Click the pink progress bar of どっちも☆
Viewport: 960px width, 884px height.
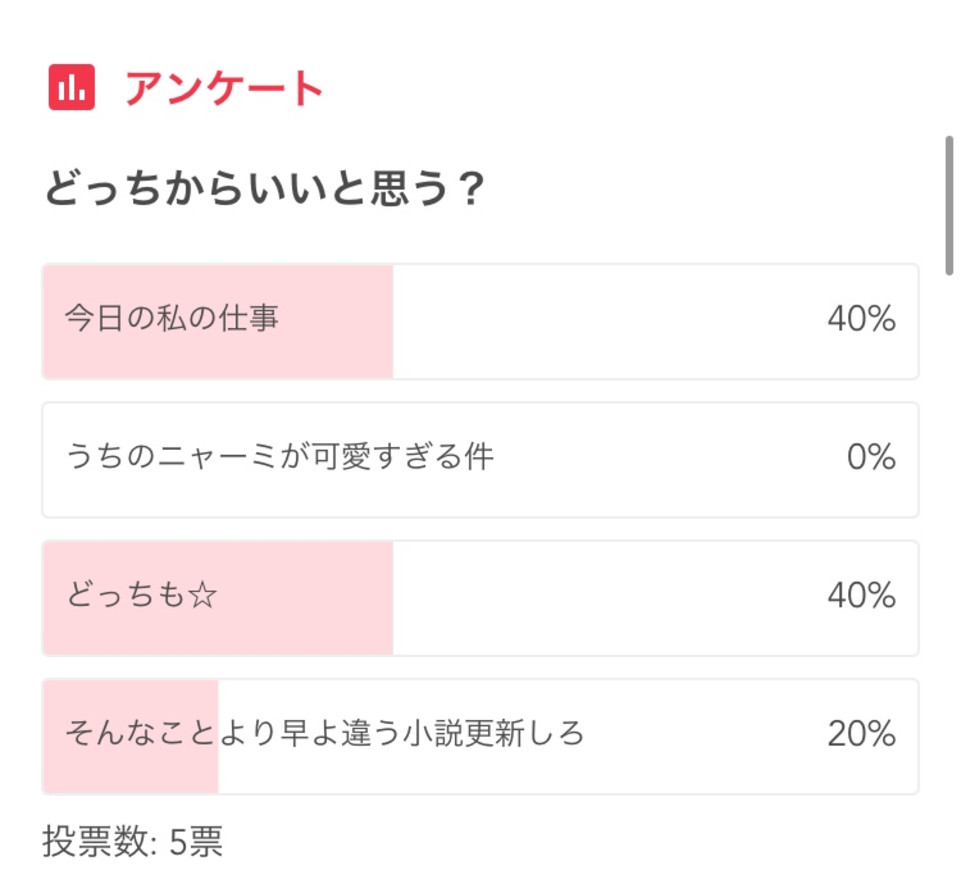click(x=218, y=598)
